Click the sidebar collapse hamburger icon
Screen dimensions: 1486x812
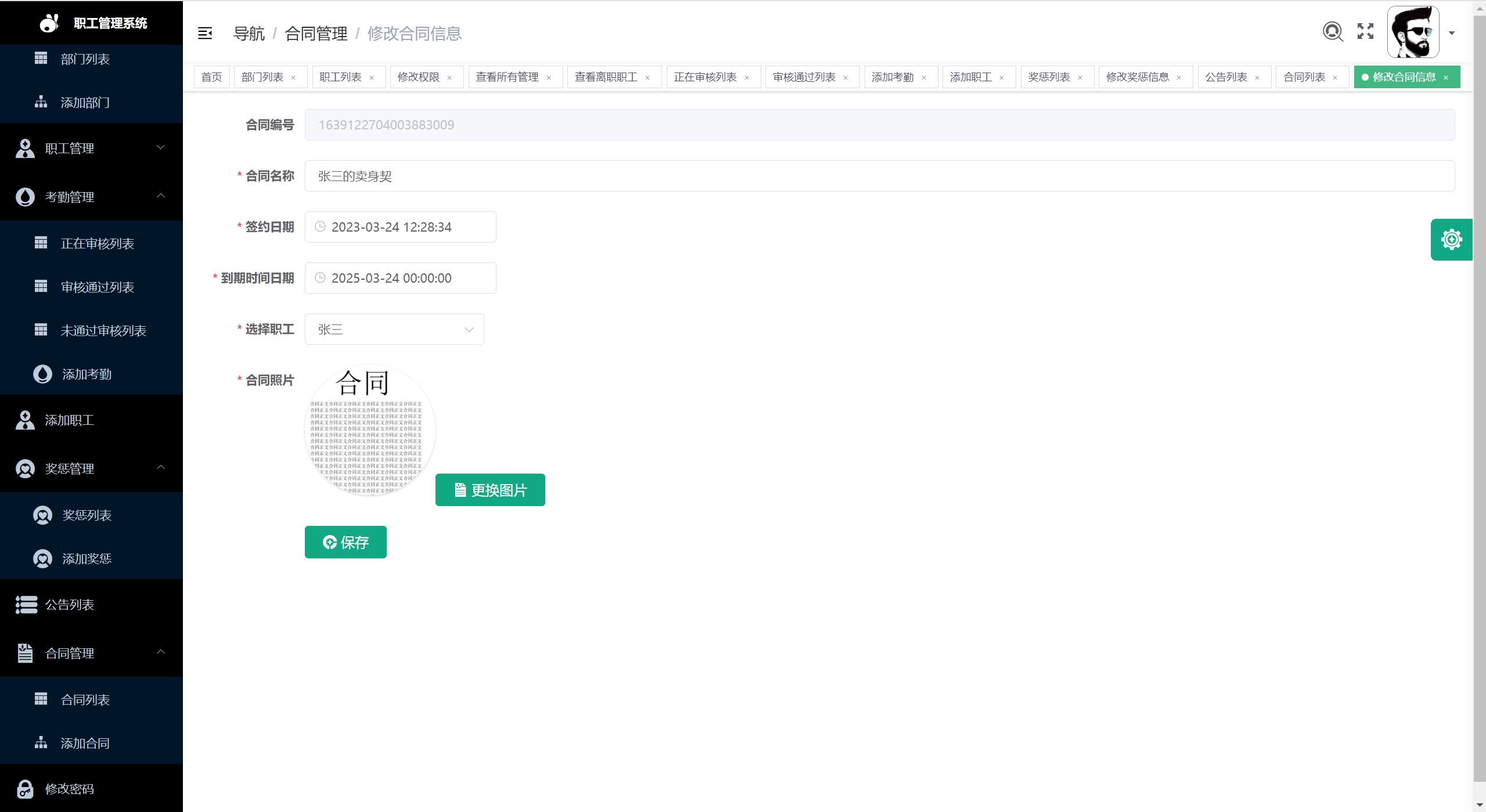(x=205, y=34)
